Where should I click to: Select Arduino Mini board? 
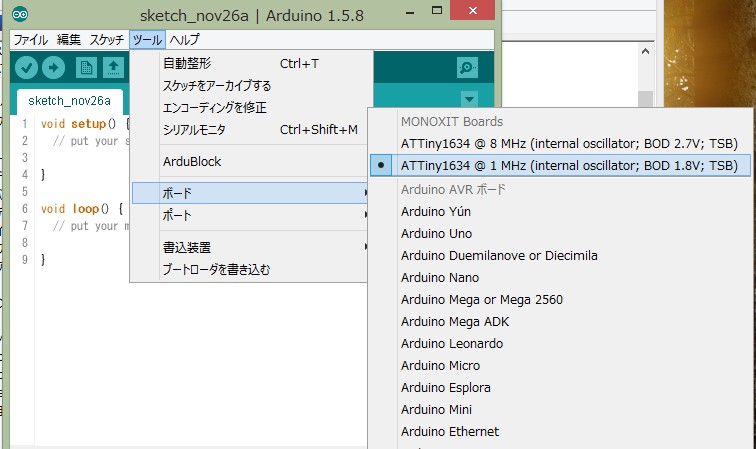coord(436,409)
